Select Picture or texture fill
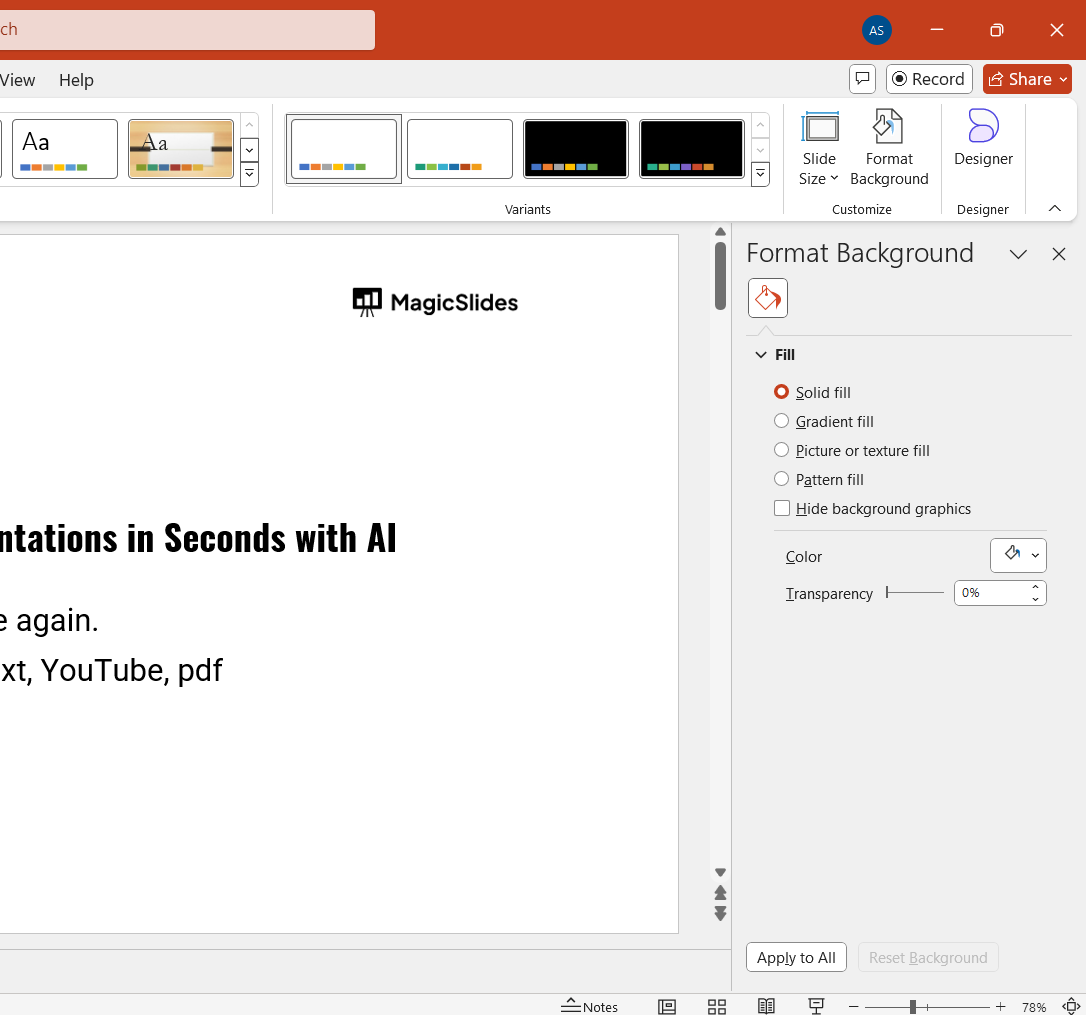1086x1015 pixels. (782, 450)
